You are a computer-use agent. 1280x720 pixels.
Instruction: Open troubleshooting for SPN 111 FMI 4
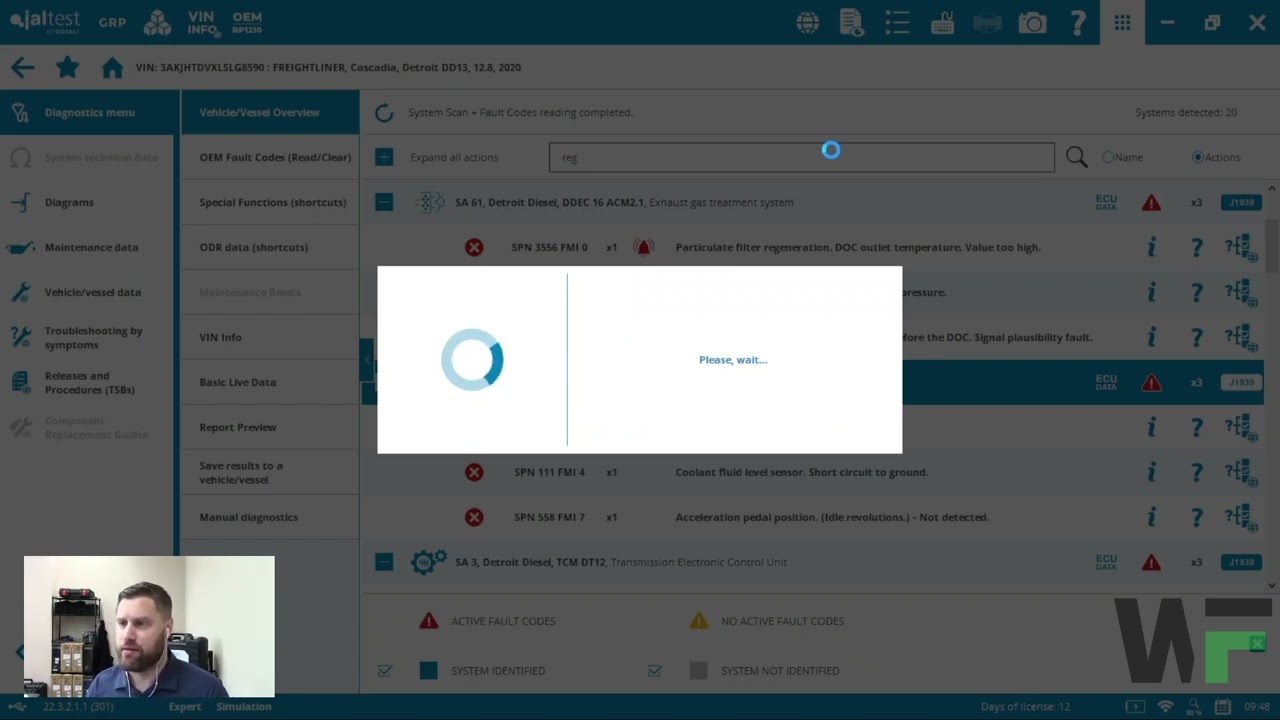1241,472
